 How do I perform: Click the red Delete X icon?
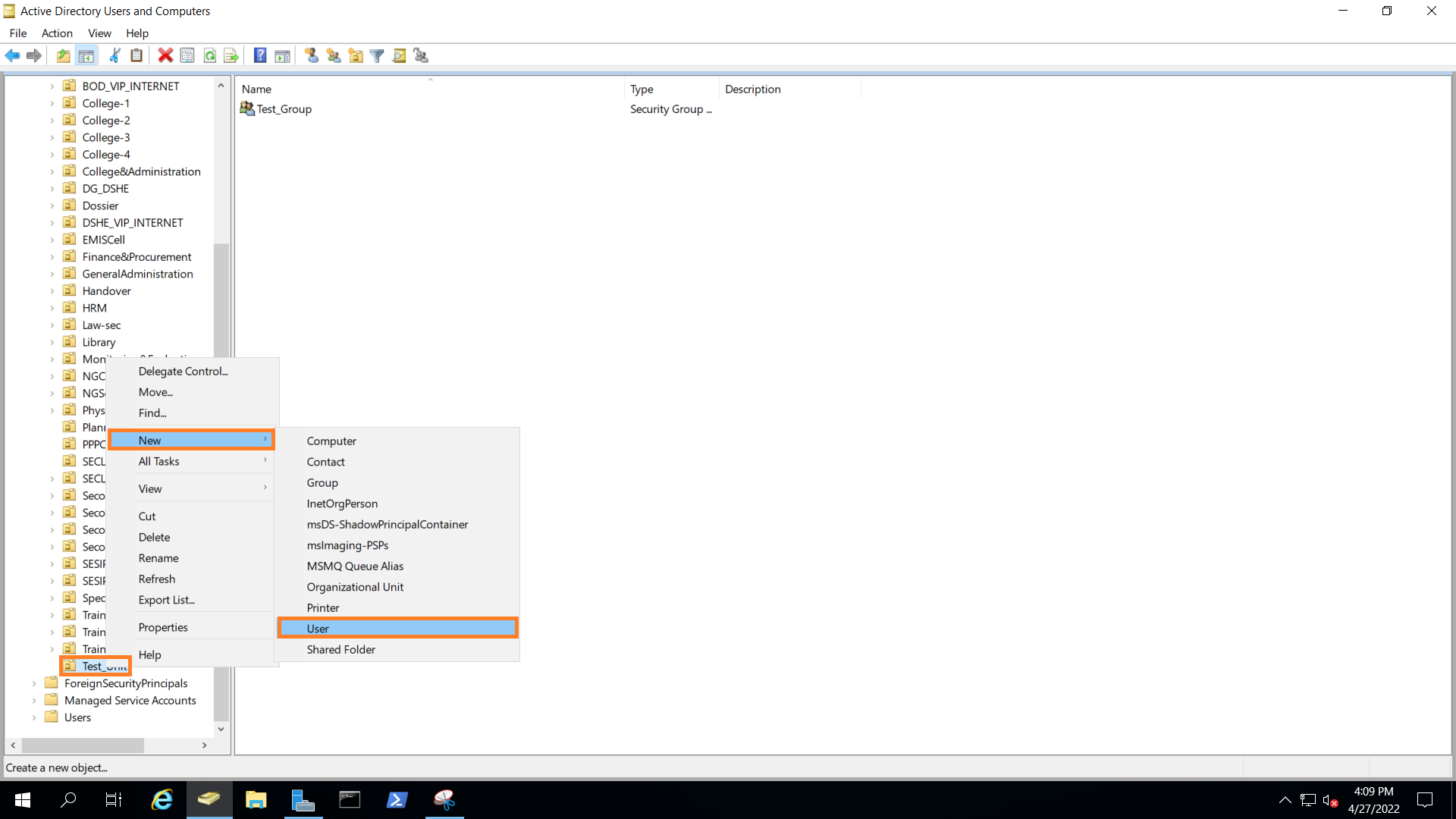point(165,55)
